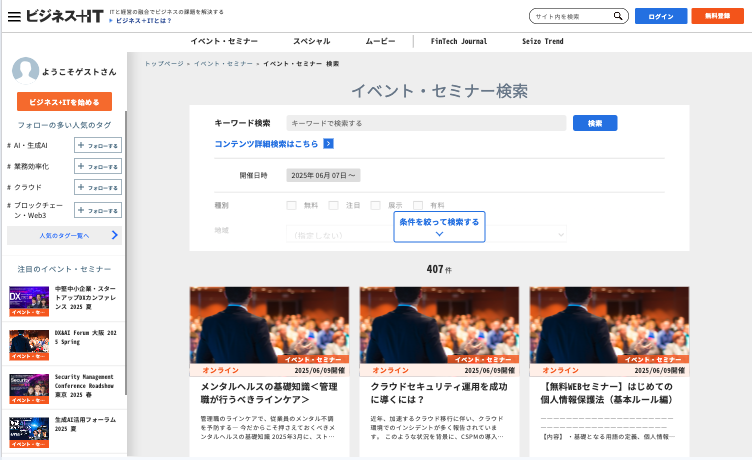Open the イベント・セミナー nav tab
This screenshot has height=460, width=752.
[224, 41]
